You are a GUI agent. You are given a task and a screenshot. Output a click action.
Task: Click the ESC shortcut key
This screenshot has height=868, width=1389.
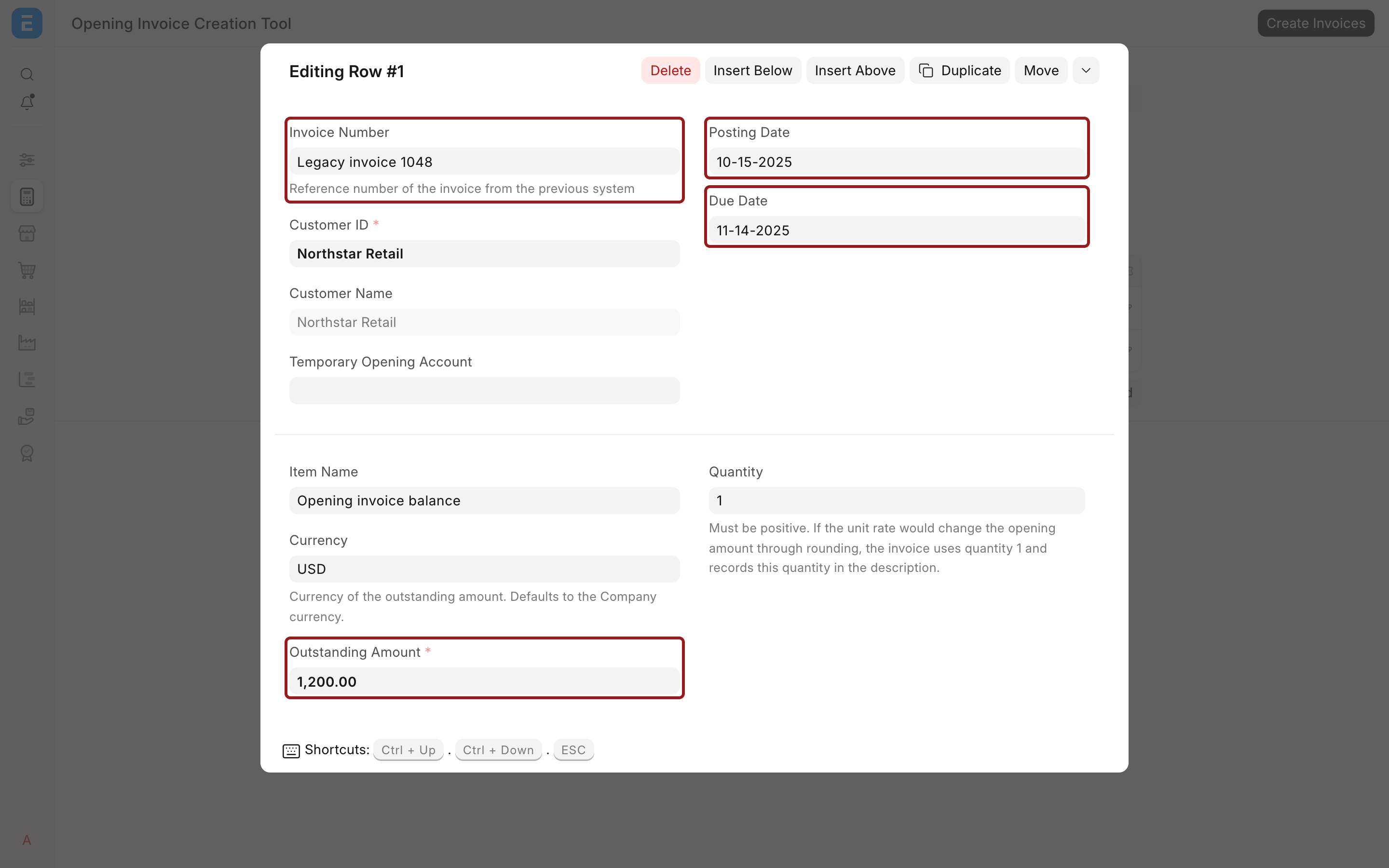pos(573,750)
